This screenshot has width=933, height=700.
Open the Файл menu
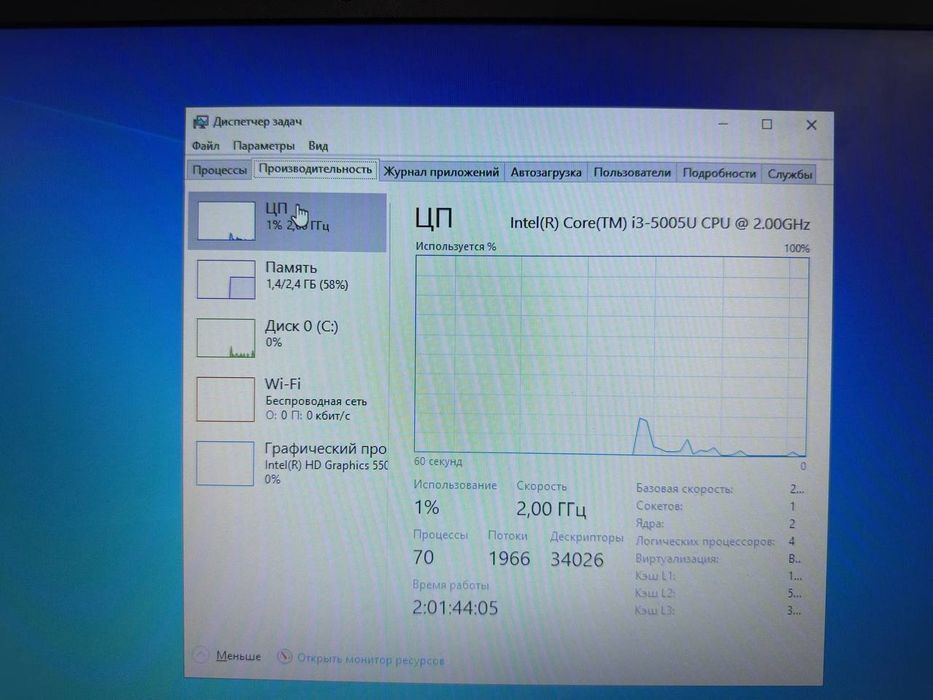(205, 145)
